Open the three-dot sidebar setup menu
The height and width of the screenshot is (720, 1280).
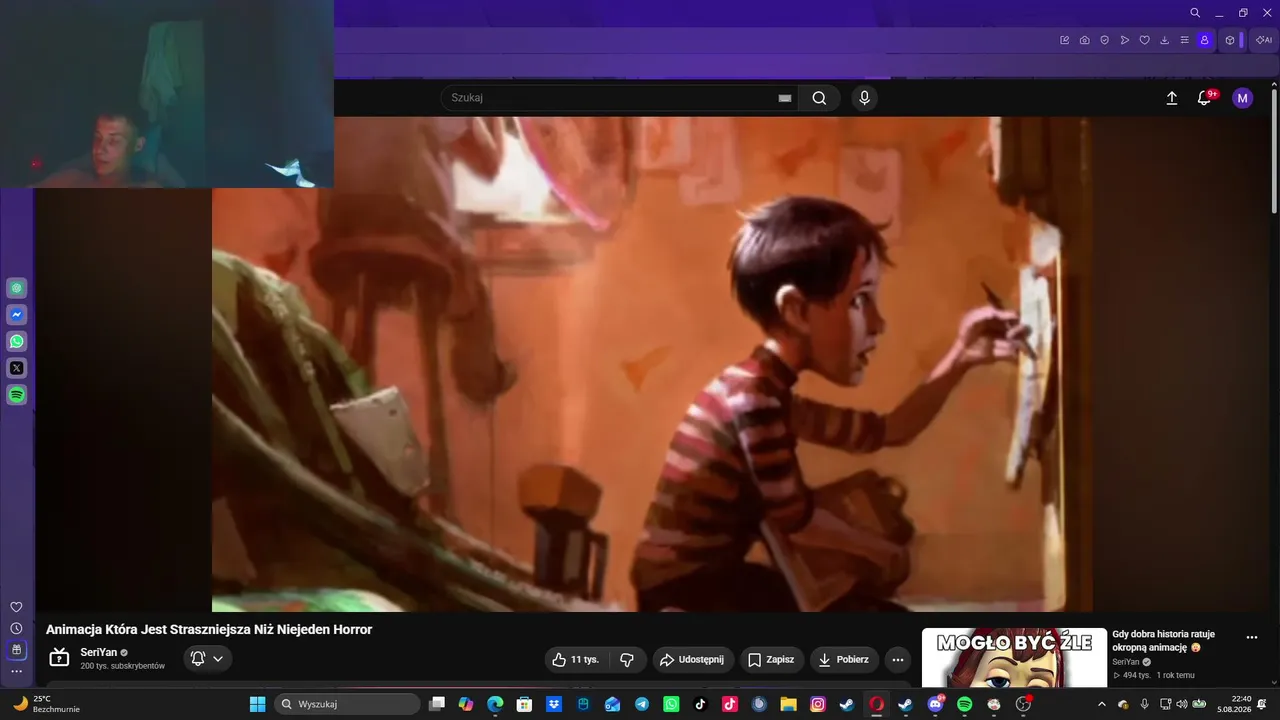point(16,672)
